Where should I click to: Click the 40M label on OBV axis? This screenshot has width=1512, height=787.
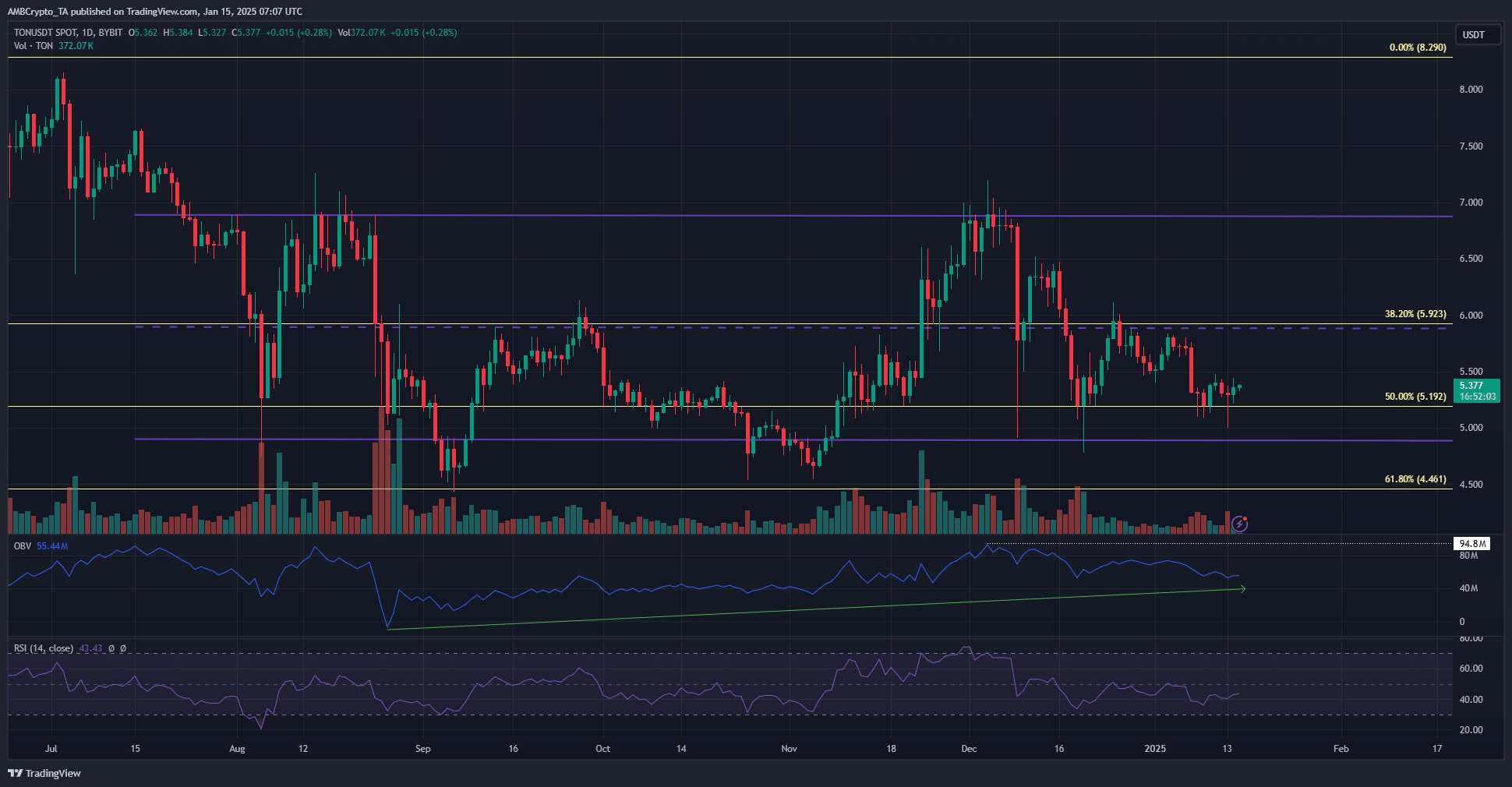point(1468,588)
